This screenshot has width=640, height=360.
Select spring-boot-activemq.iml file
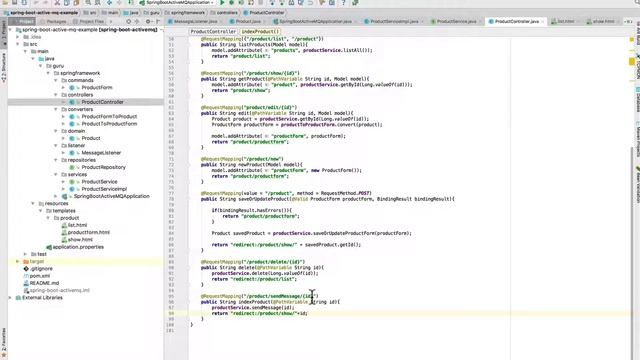point(59,290)
